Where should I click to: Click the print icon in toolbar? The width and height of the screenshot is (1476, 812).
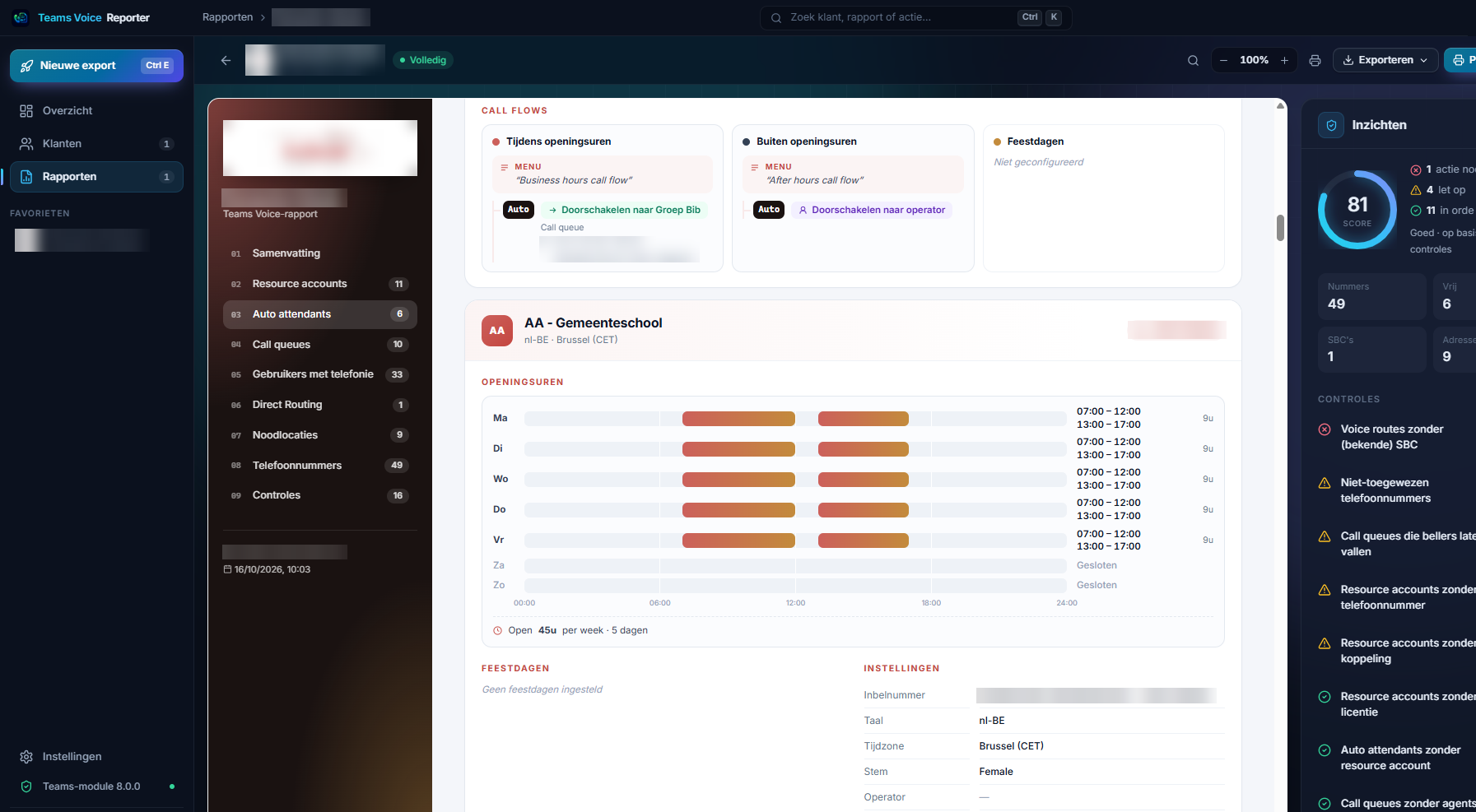point(1315,60)
